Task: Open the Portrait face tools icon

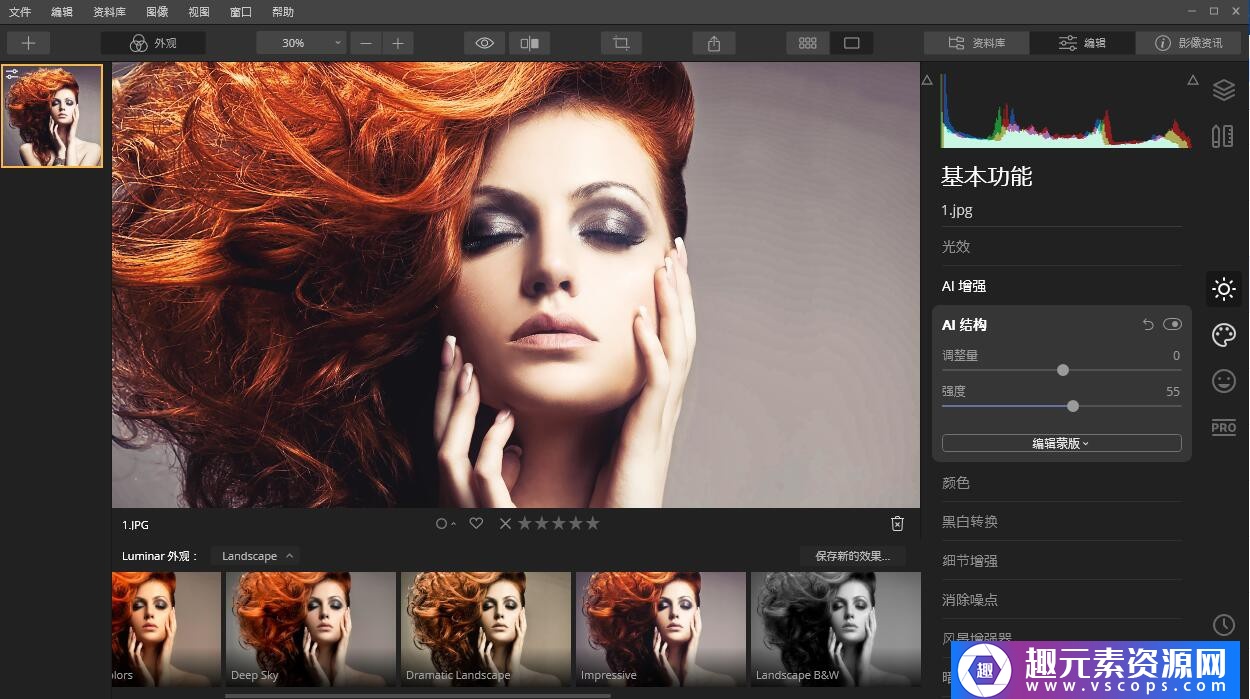Action: 1223,381
